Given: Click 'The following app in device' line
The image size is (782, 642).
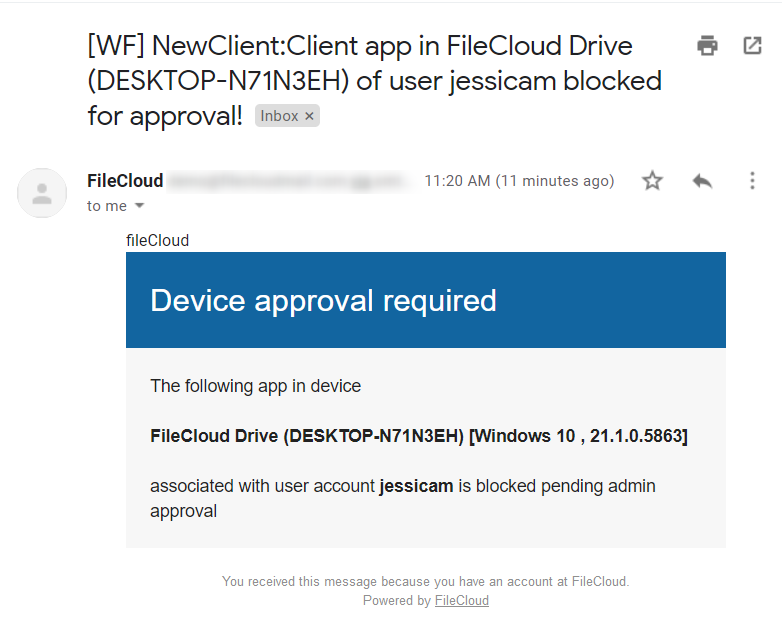Looking at the screenshot, I should coord(255,386).
